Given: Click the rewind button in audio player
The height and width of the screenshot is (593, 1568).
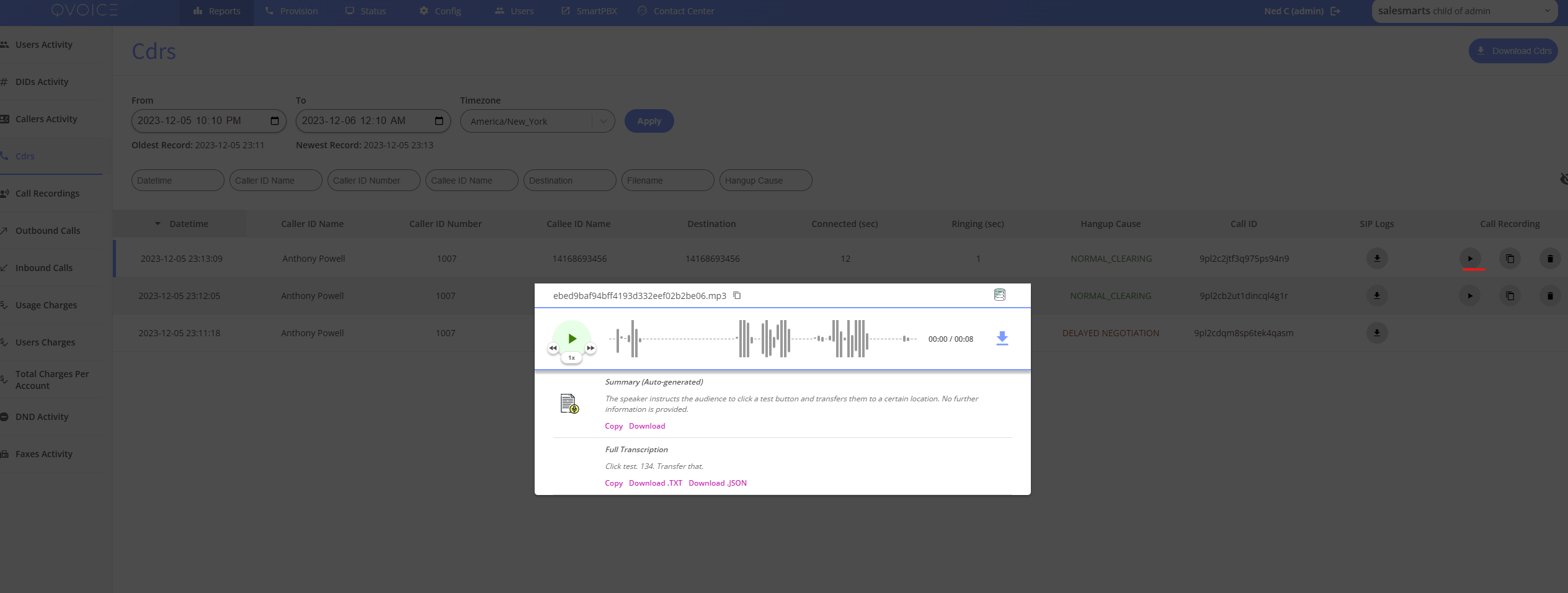Looking at the screenshot, I should point(553,349).
